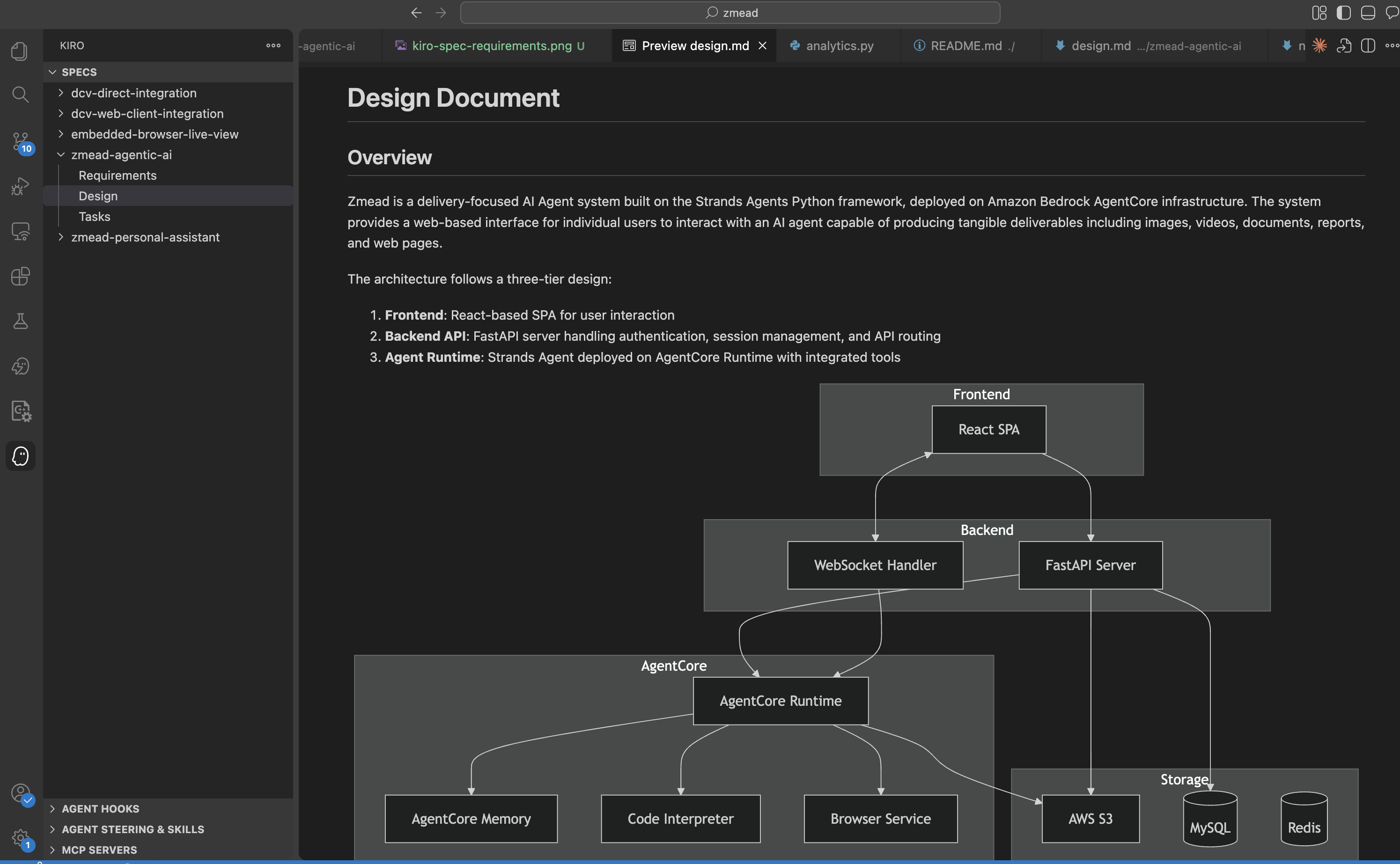Select the Requirements spec item
The width and height of the screenshot is (1400, 864).
point(117,175)
